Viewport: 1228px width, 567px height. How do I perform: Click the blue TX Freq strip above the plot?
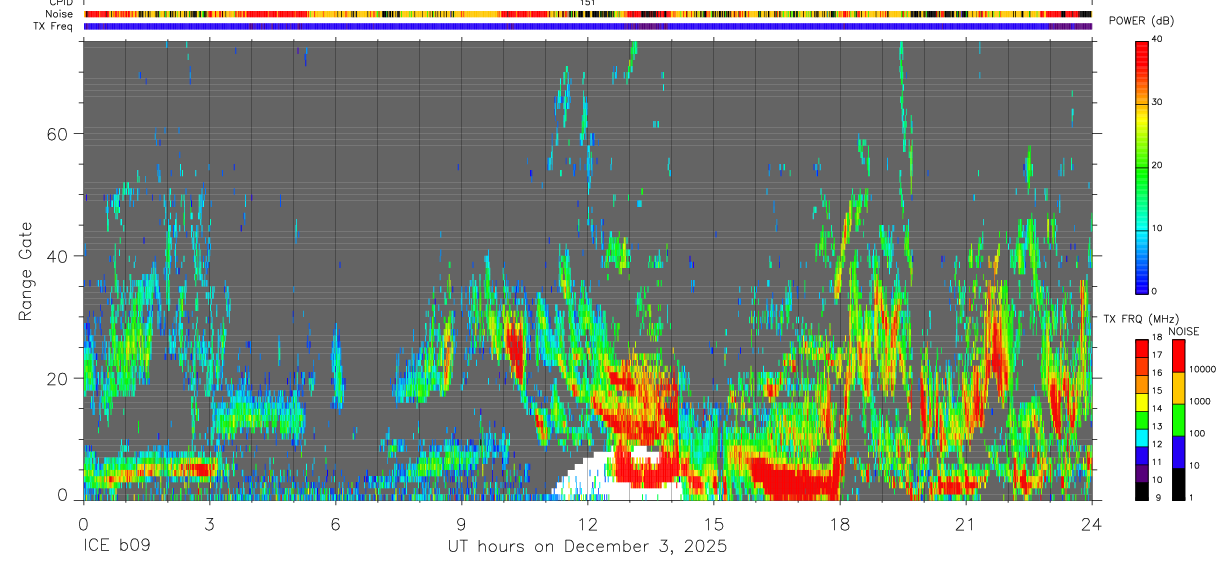point(587,26)
